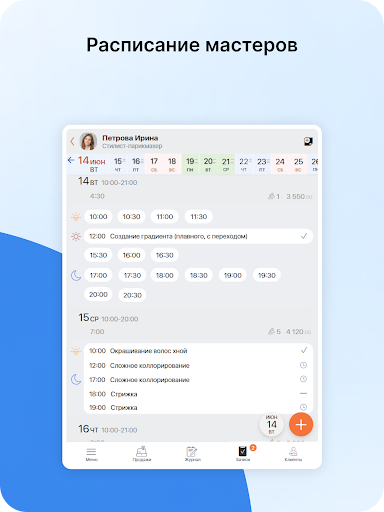Image resolution: width=384 pixels, height=512 pixels.
Task: Open the 16 чт 10:00-21:00 day header
Action: (x=108, y=429)
